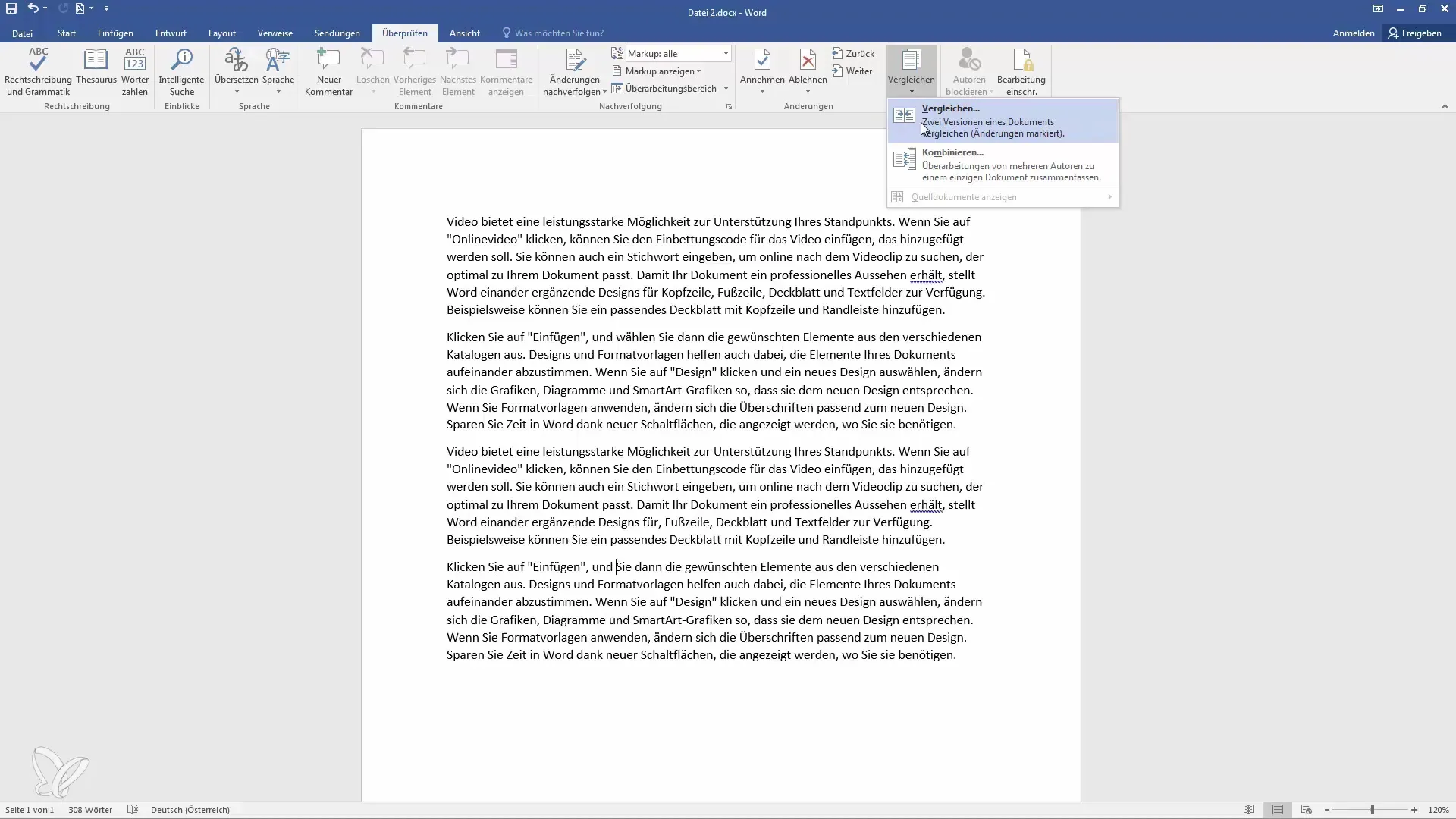Switch to the Layout tab

[222, 33]
